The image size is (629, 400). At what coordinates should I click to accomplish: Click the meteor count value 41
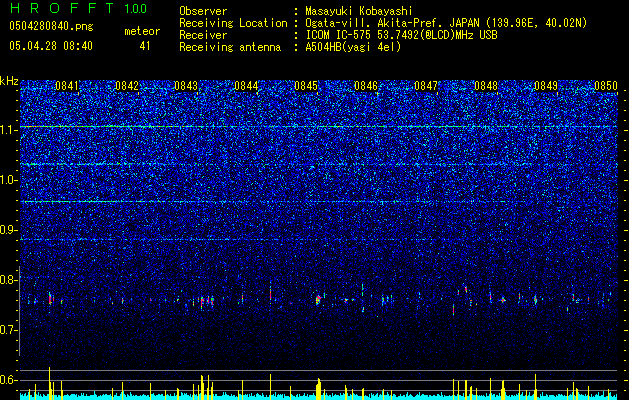pos(145,46)
